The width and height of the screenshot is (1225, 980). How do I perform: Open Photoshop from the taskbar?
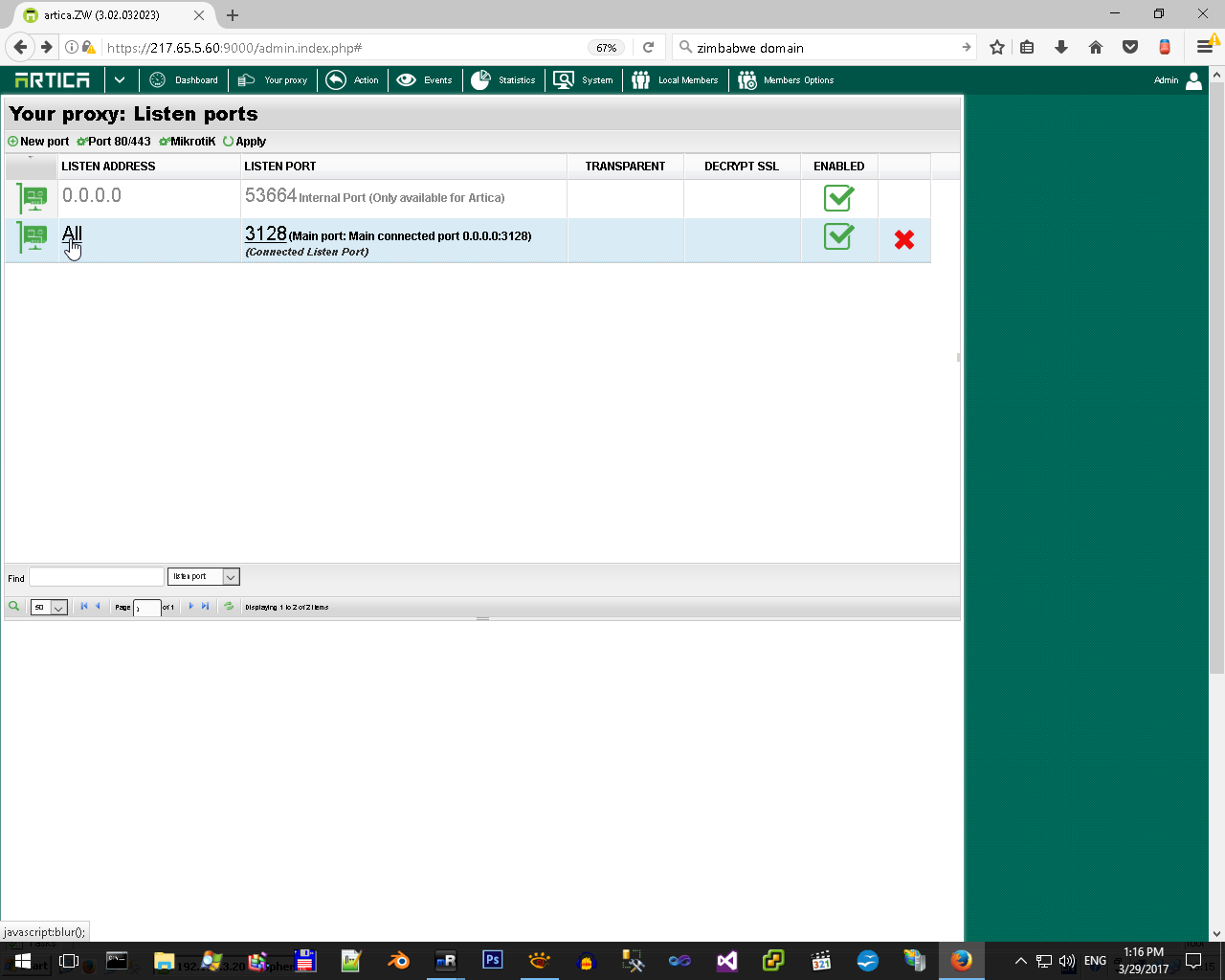pos(493,960)
